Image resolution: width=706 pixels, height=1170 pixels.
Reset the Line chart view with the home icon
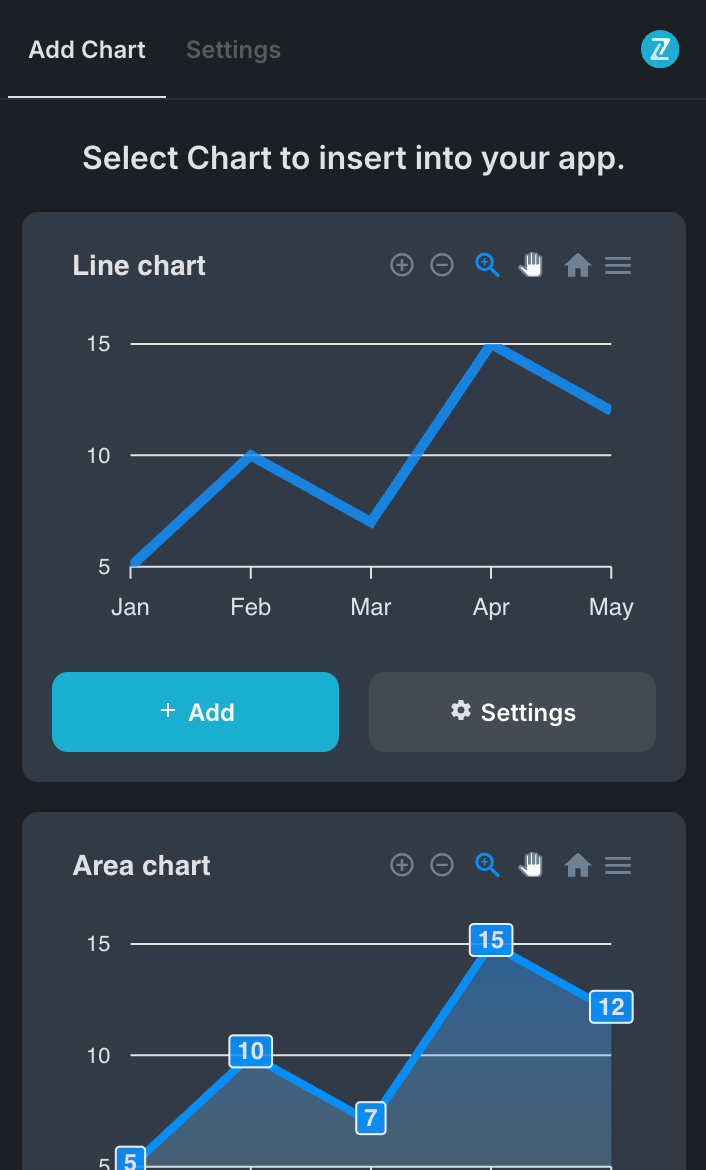pos(577,265)
